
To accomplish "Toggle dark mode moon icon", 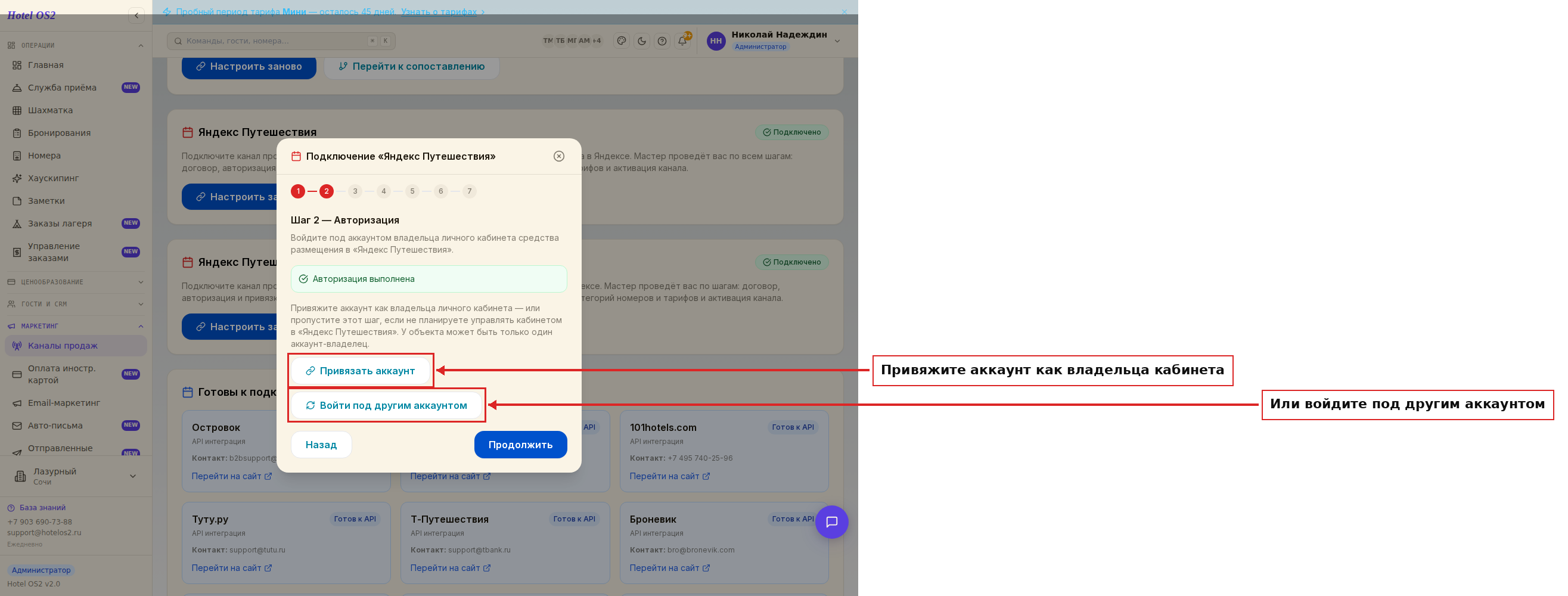I will [642, 41].
